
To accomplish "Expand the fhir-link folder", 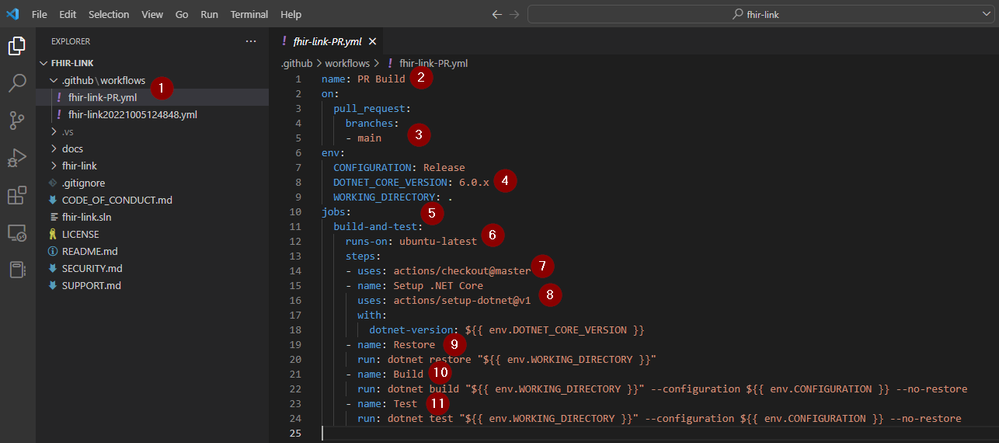I will (x=152, y=166).
